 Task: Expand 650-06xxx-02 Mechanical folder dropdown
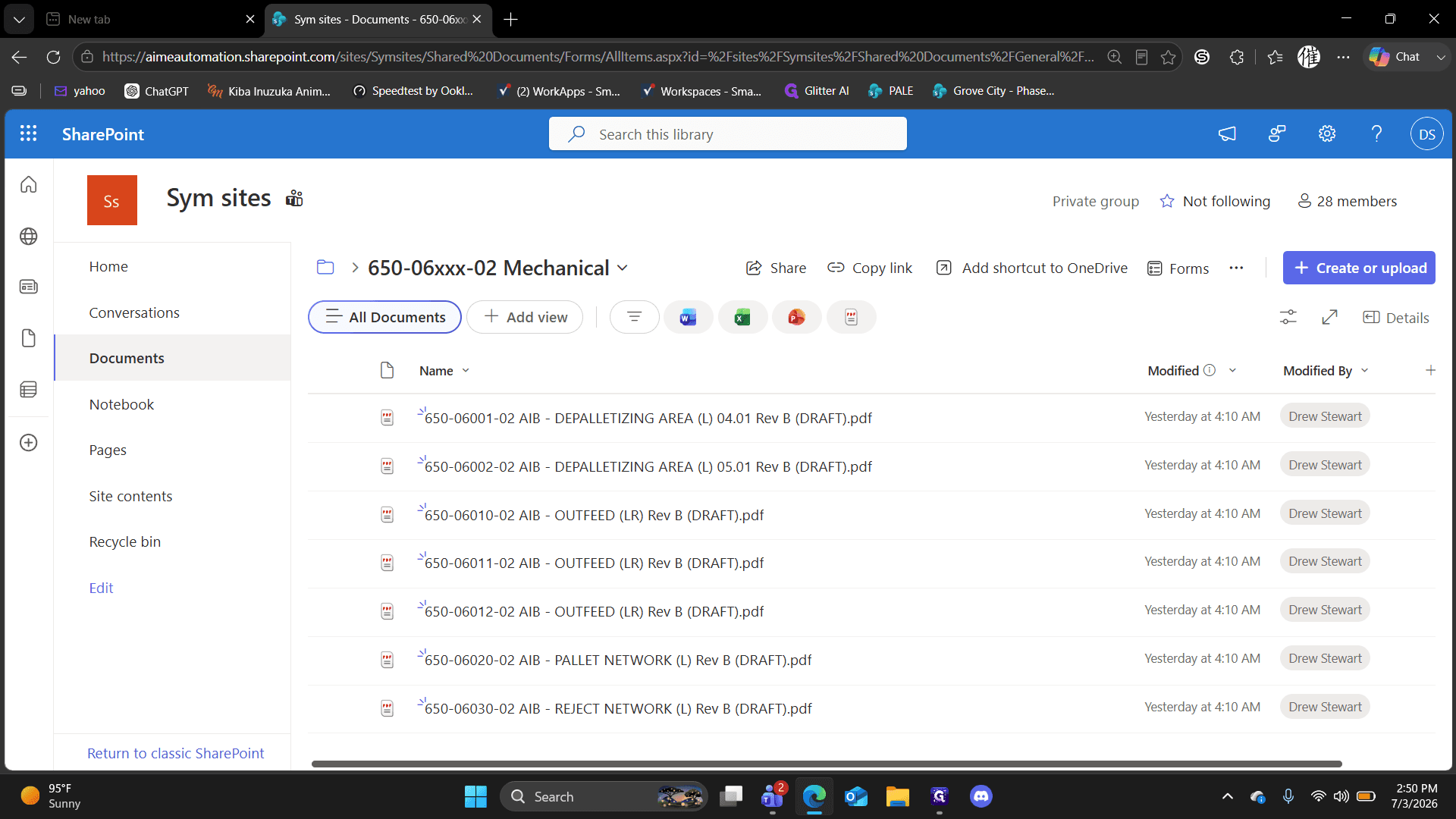tap(623, 268)
